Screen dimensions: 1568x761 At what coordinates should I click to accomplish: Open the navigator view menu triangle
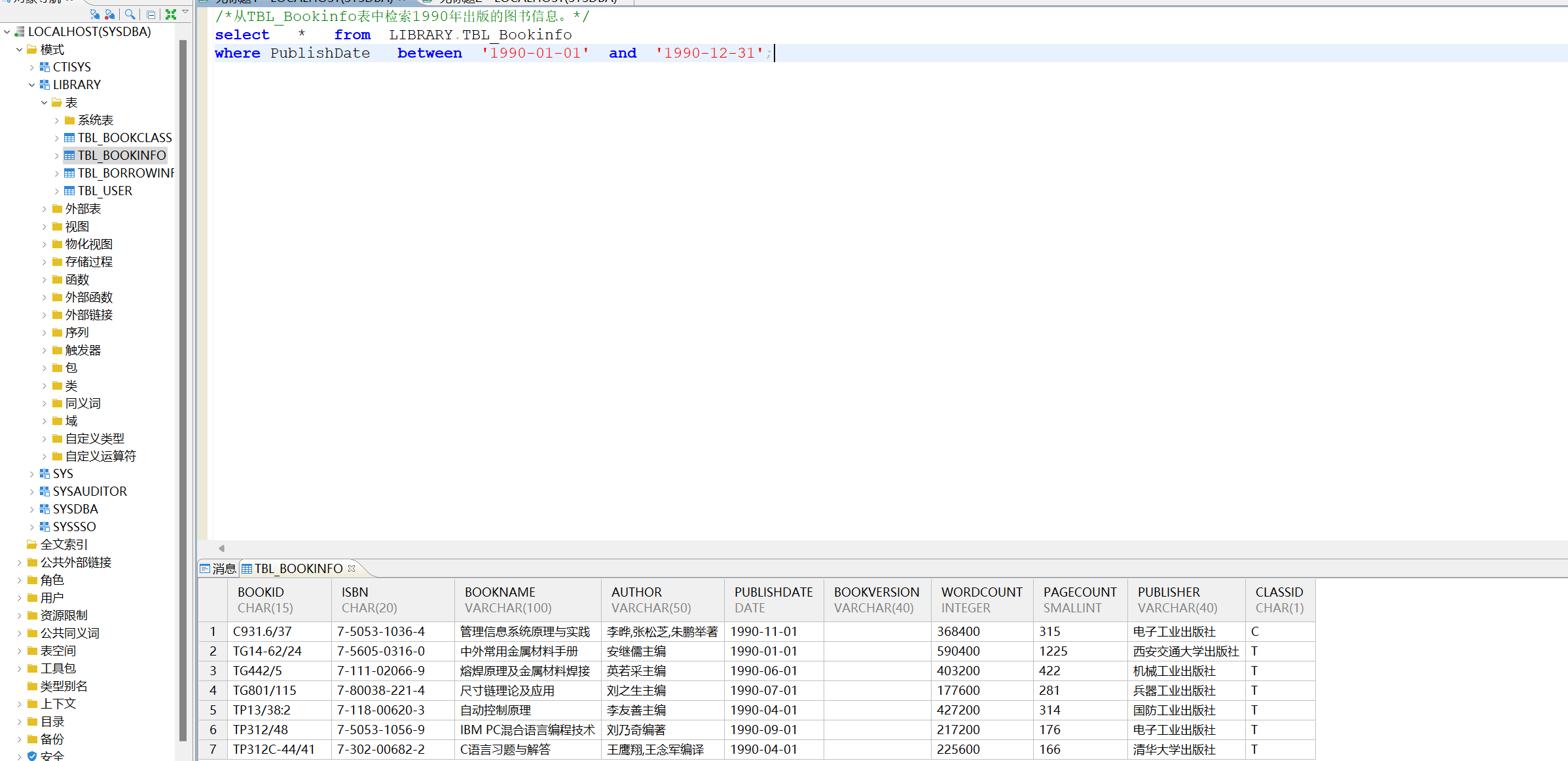(185, 12)
